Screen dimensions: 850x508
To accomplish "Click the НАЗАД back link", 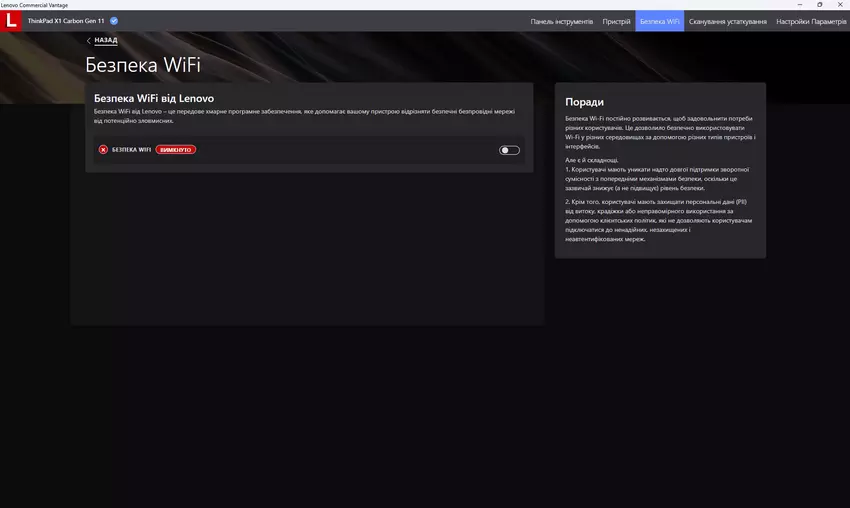I will coord(105,41).
